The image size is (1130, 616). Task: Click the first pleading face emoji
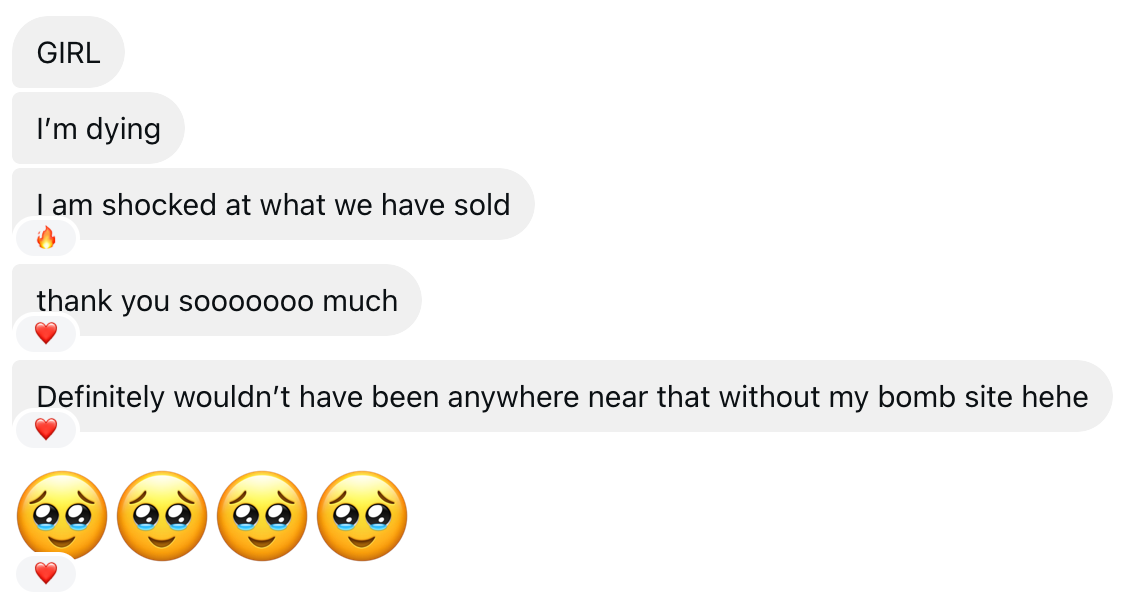click(x=62, y=515)
